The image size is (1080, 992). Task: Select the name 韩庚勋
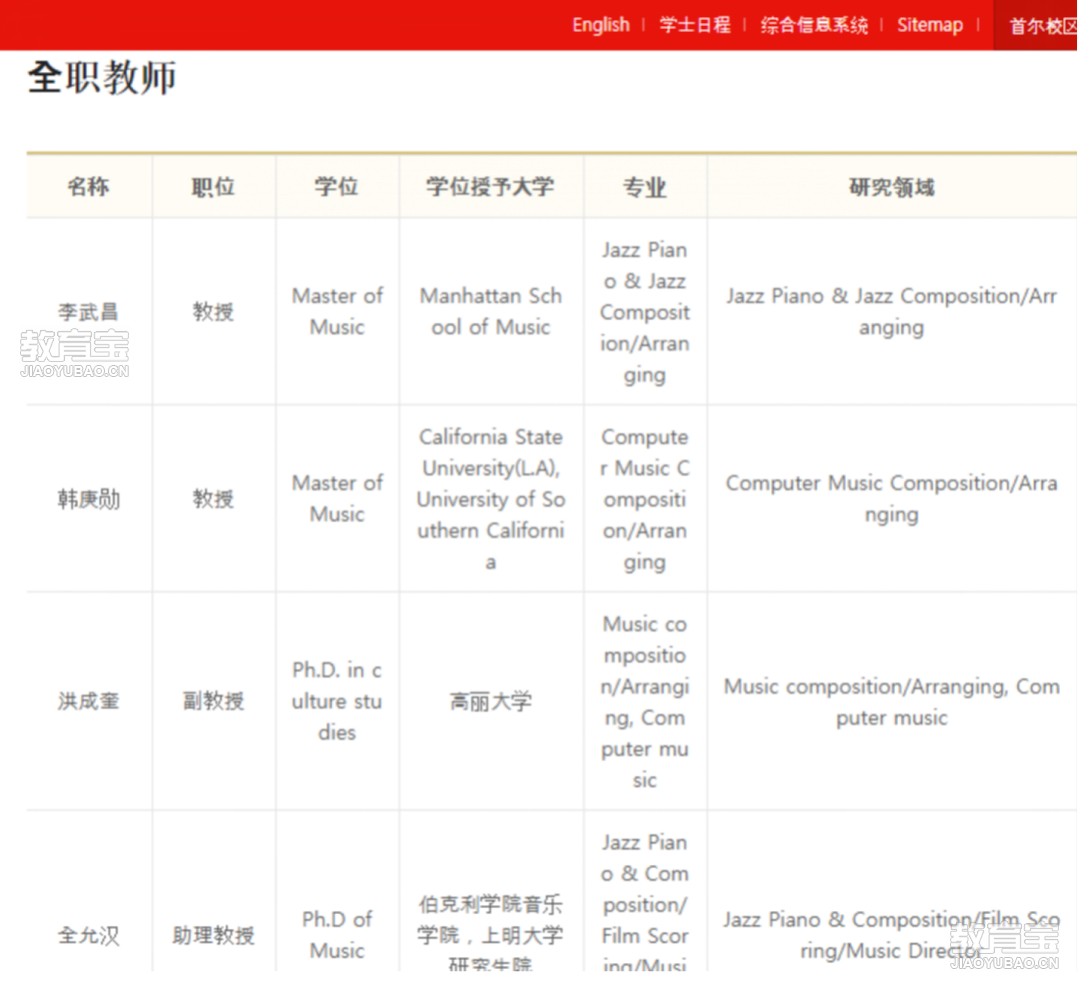point(89,499)
